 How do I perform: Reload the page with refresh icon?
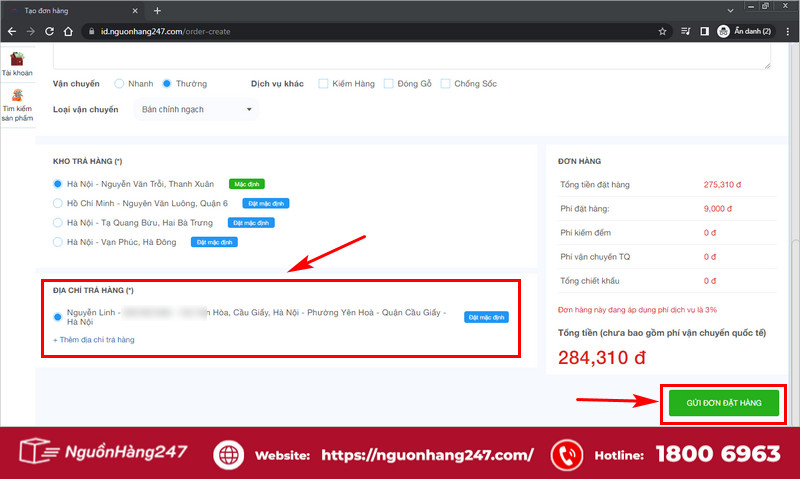click(49, 31)
